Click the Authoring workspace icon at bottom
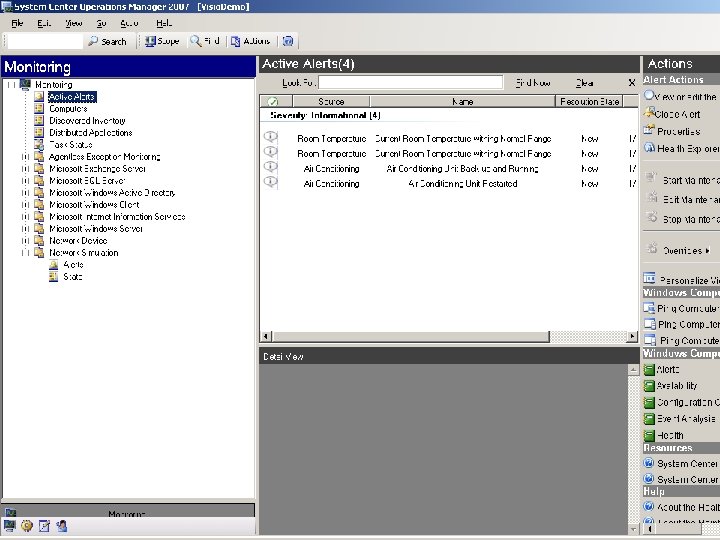Viewport: 720px width, 540px height. (x=27, y=526)
